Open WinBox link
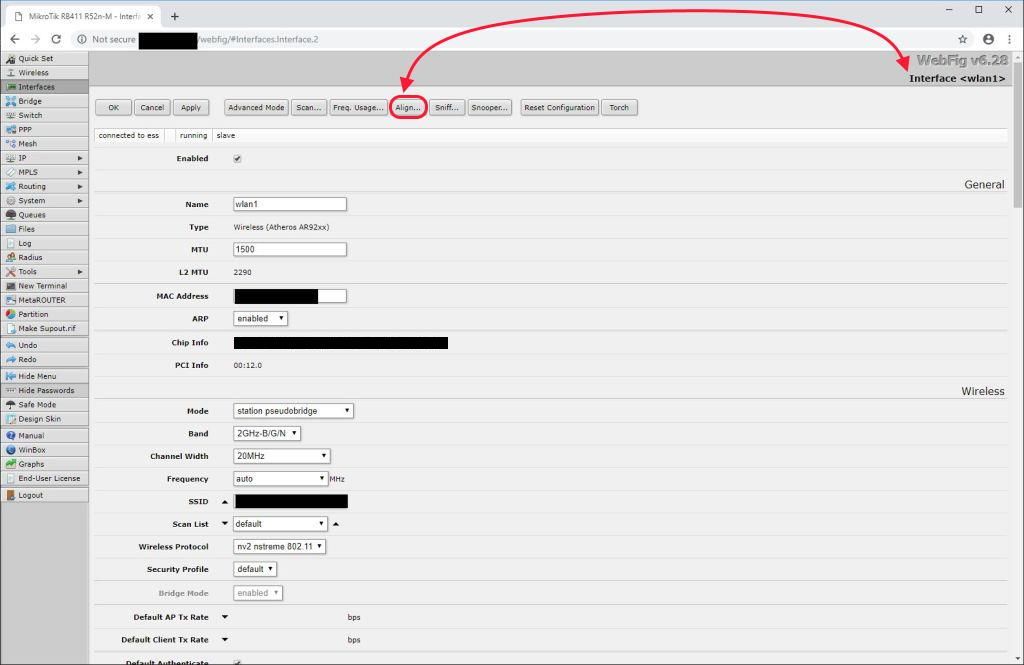This screenshot has width=1024, height=665. tap(44, 450)
